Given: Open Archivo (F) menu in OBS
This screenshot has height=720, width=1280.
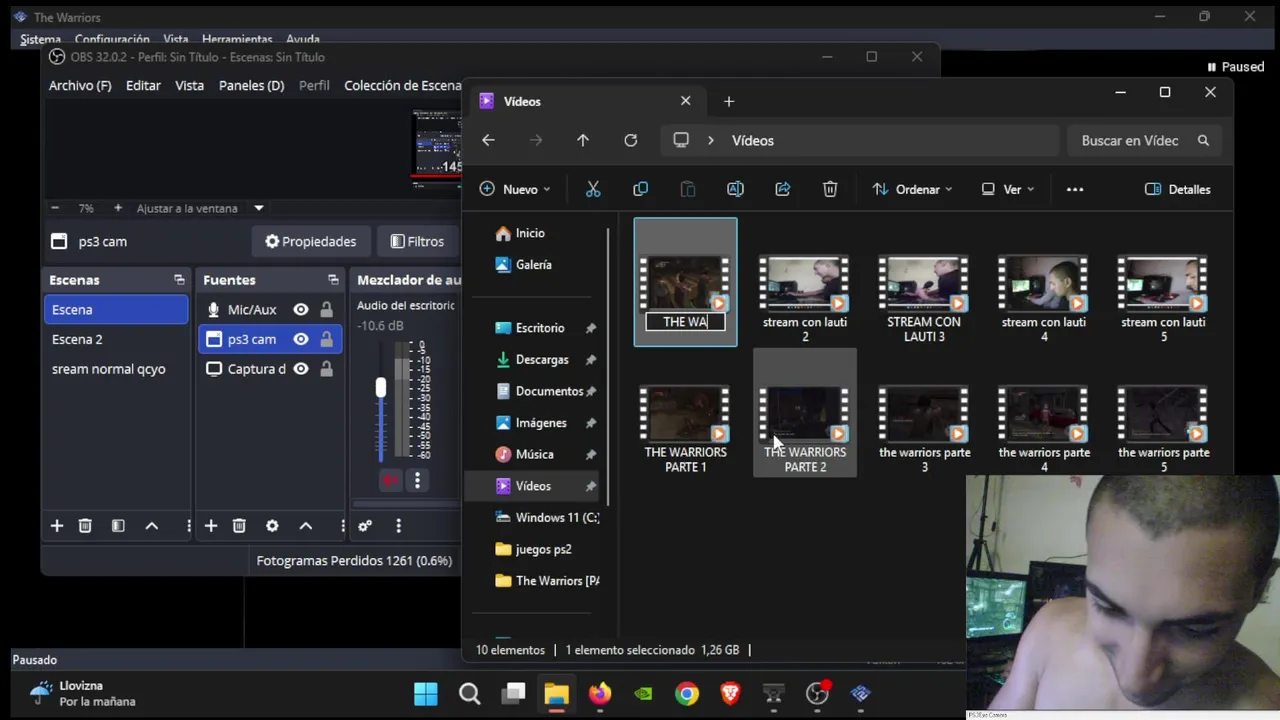Looking at the screenshot, I should (80, 85).
